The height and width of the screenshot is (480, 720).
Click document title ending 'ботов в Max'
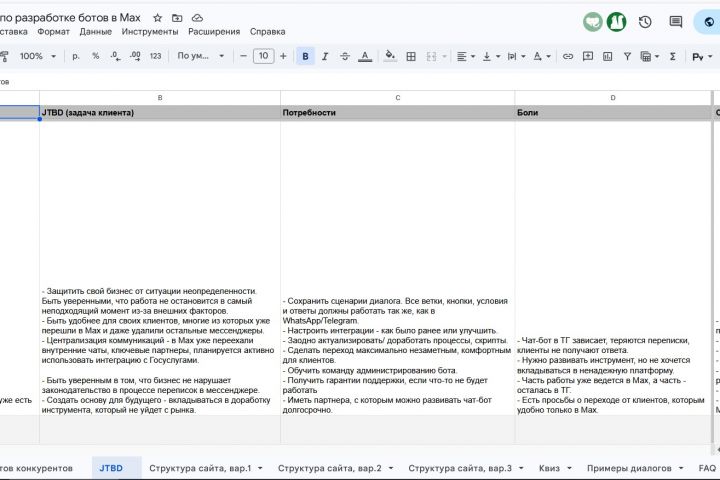(x=71, y=18)
